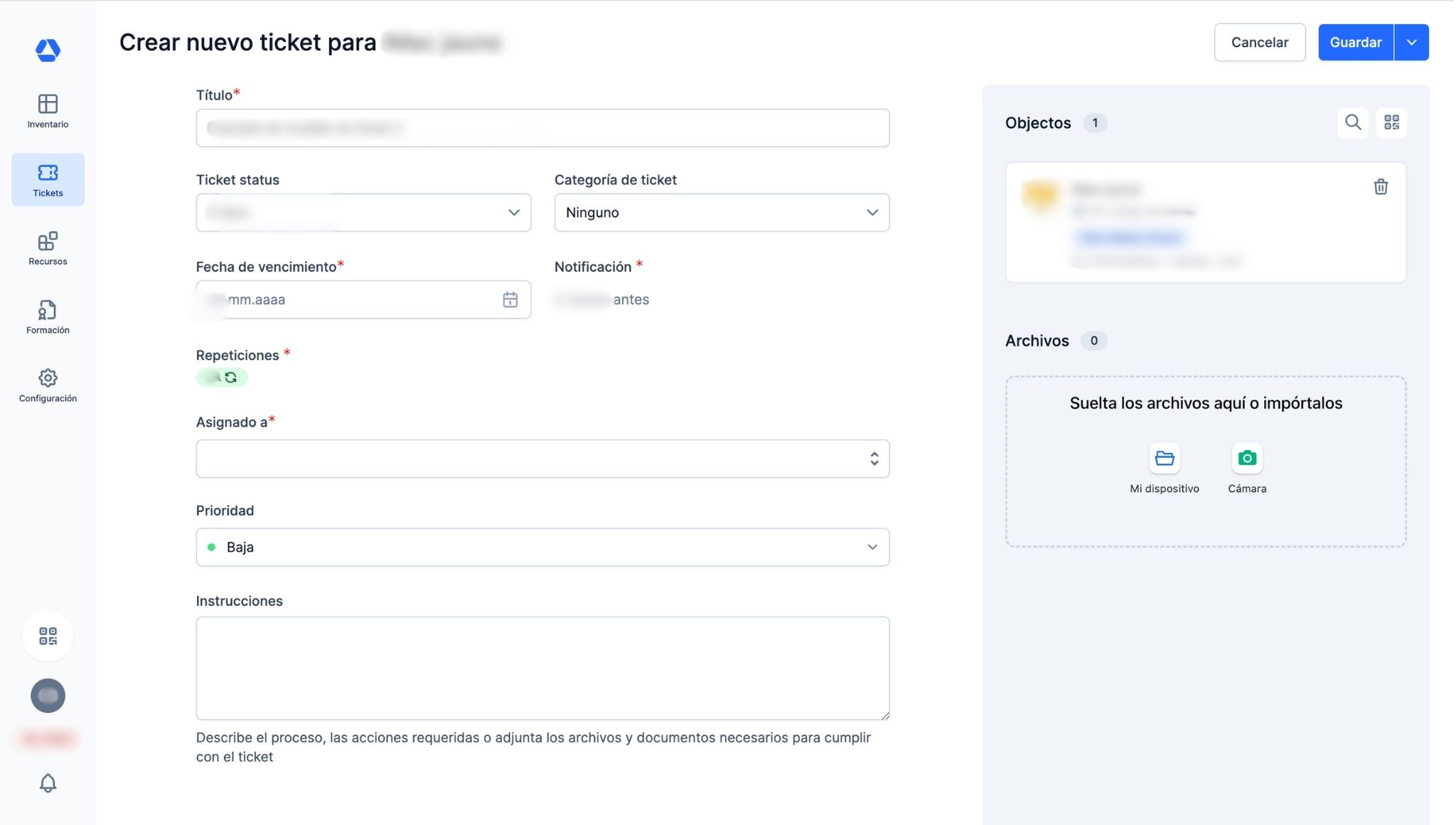Toggle the Repeticiones recurrence switch
This screenshot has width=1456, height=825.
click(222, 378)
